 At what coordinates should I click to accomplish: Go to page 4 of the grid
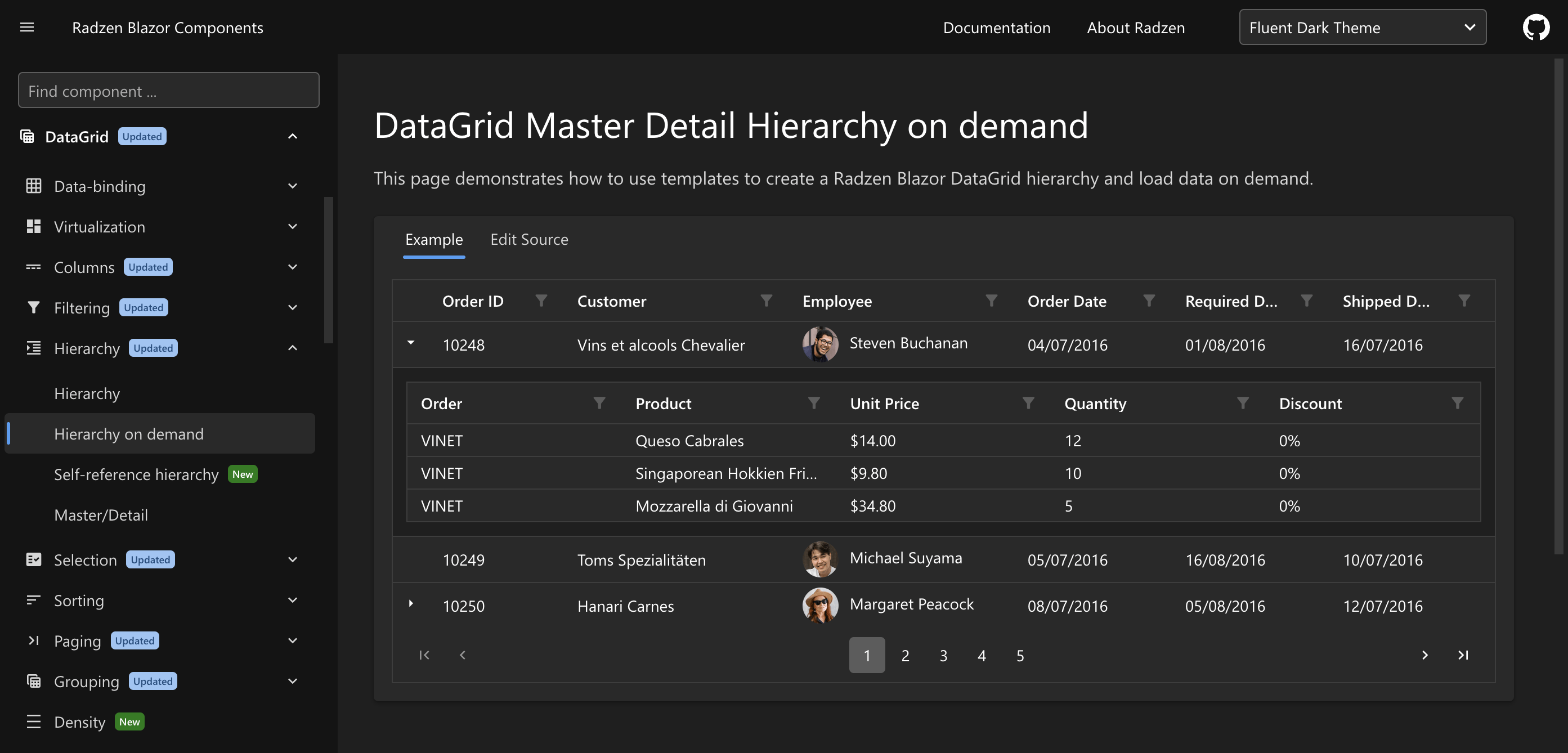[x=982, y=655]
